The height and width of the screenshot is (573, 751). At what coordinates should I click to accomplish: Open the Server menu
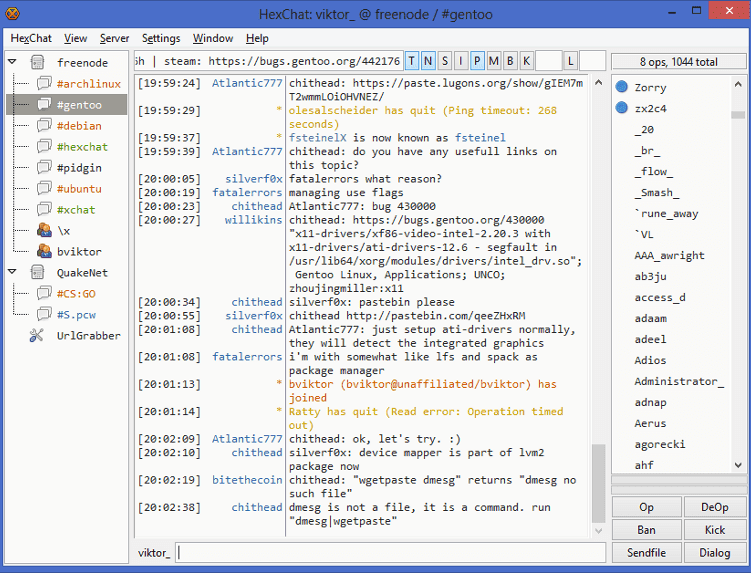[114, 38]
